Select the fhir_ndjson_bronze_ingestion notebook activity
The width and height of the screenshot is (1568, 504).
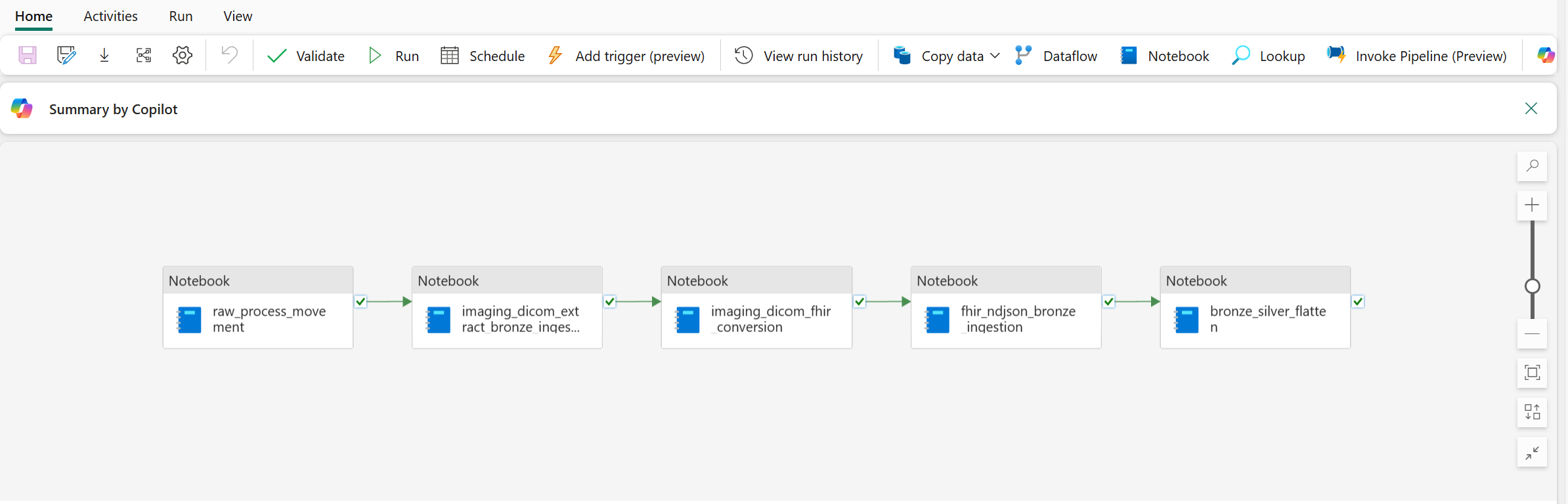pos(1005,320)
